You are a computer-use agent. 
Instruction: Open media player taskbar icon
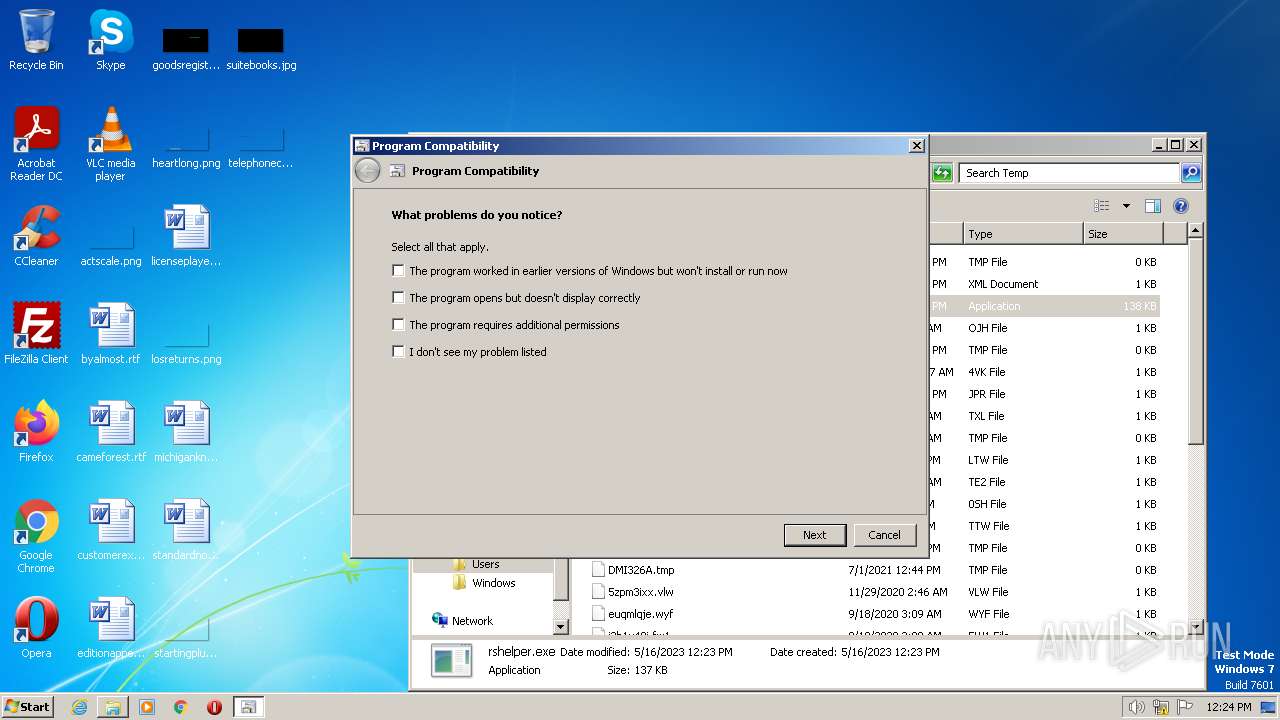tap(147, 707)
